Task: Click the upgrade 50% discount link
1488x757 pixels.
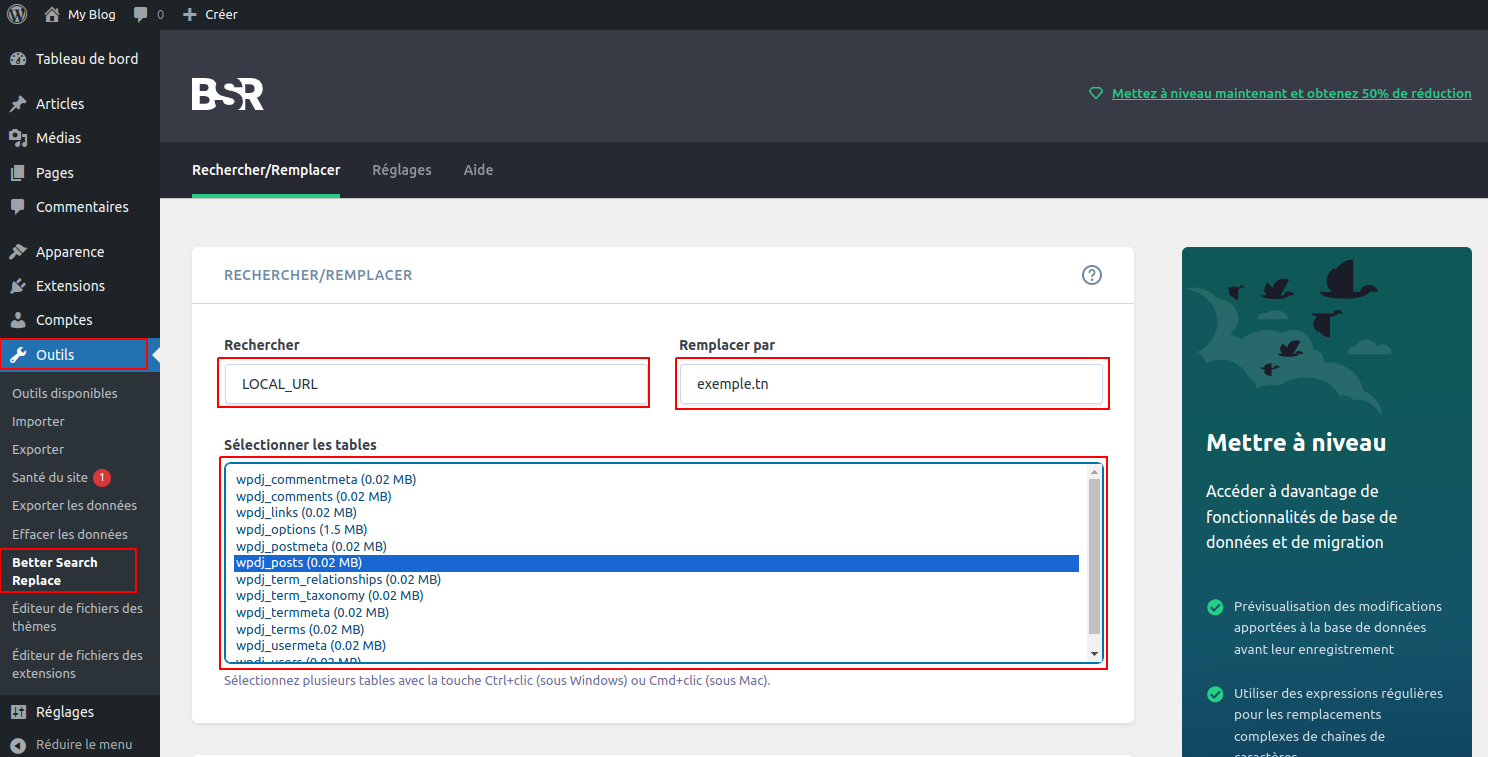Action: tap(1291, 93)
